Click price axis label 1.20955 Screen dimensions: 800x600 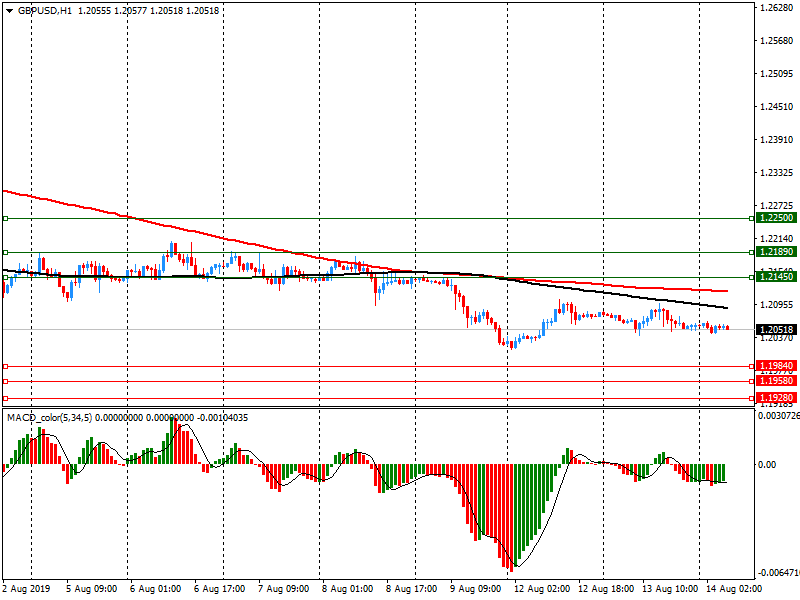tap(777, 305)
